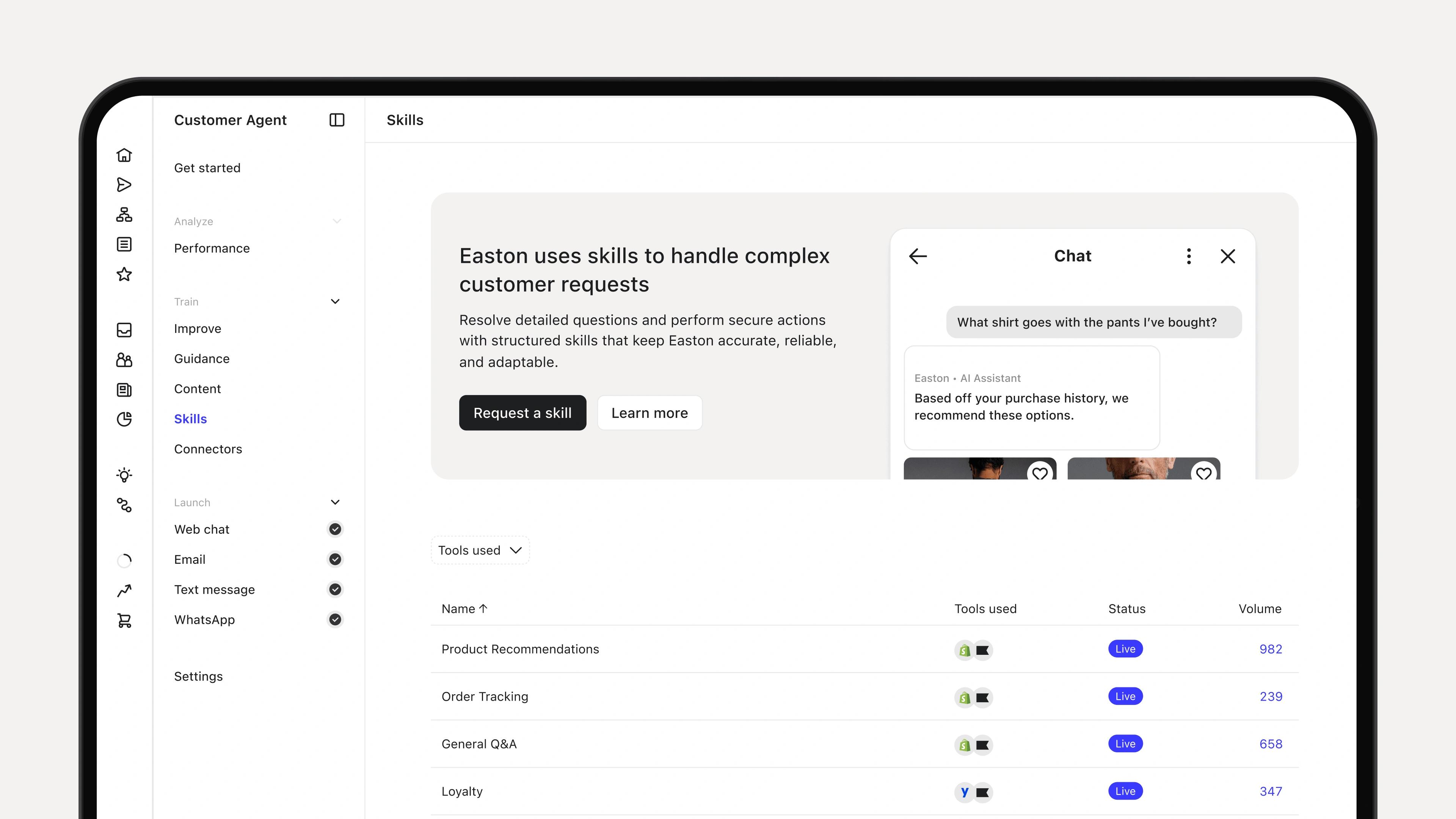This screenshot has height=819, width=1456.
Task: Collapse the Launch section chevron
Action: pos(335,502)
